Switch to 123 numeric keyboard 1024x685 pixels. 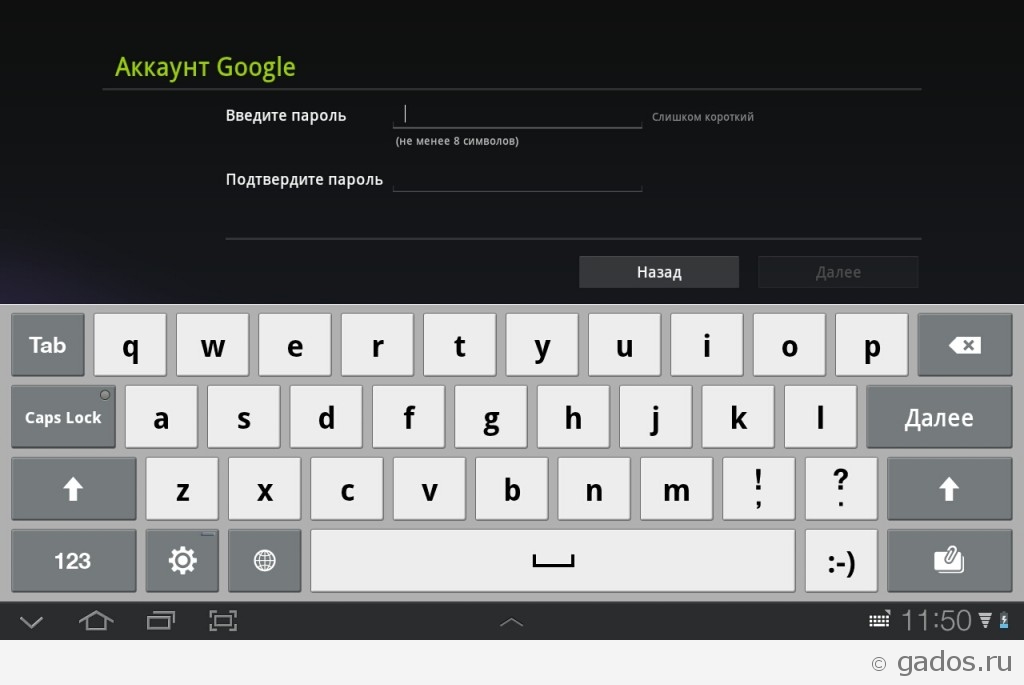coord(73,560)
